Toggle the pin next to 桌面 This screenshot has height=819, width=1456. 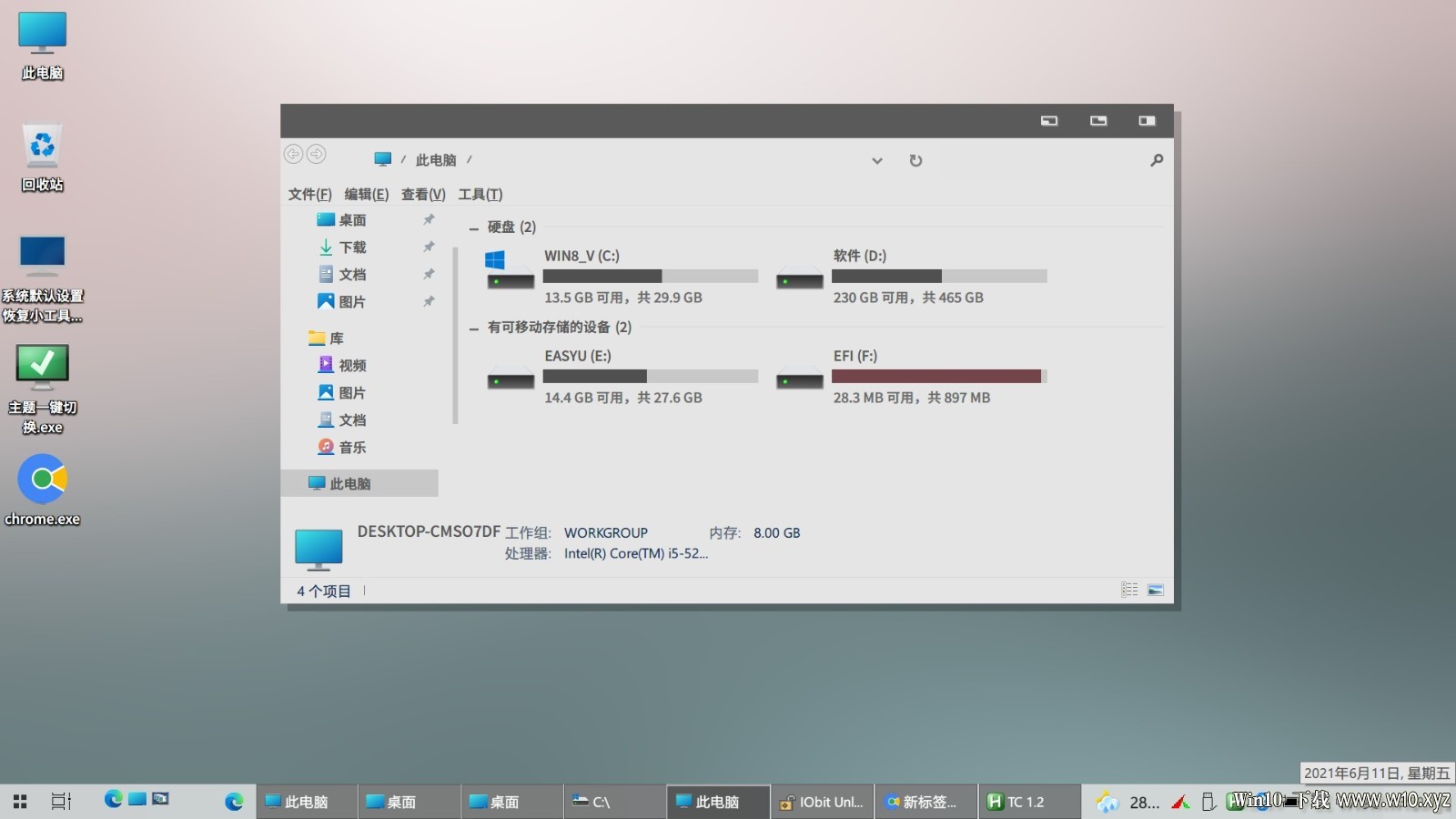pyautogui.click(x=429, y=219)
